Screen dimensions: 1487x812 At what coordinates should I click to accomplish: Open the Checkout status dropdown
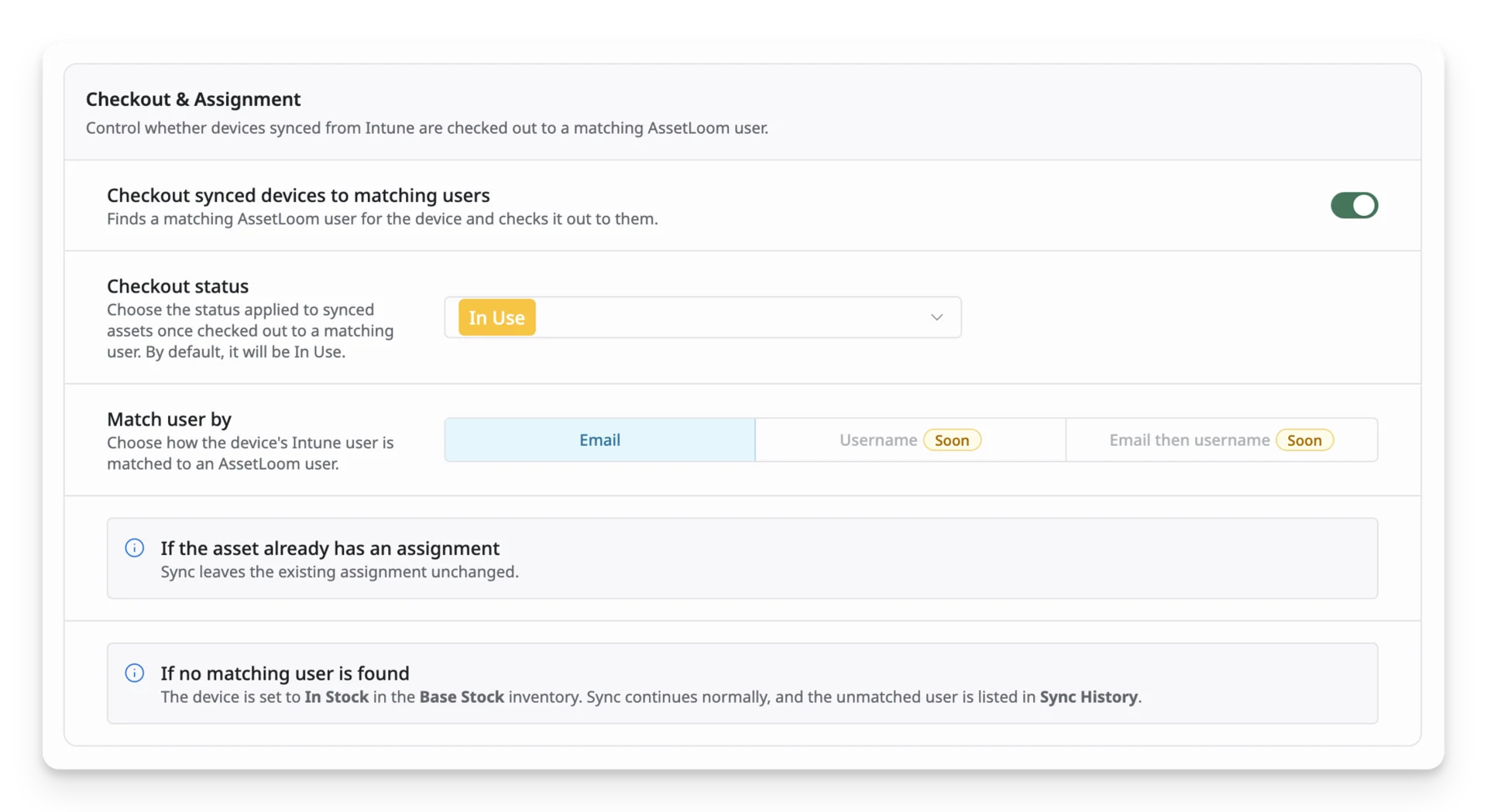(x=702, y=317)
